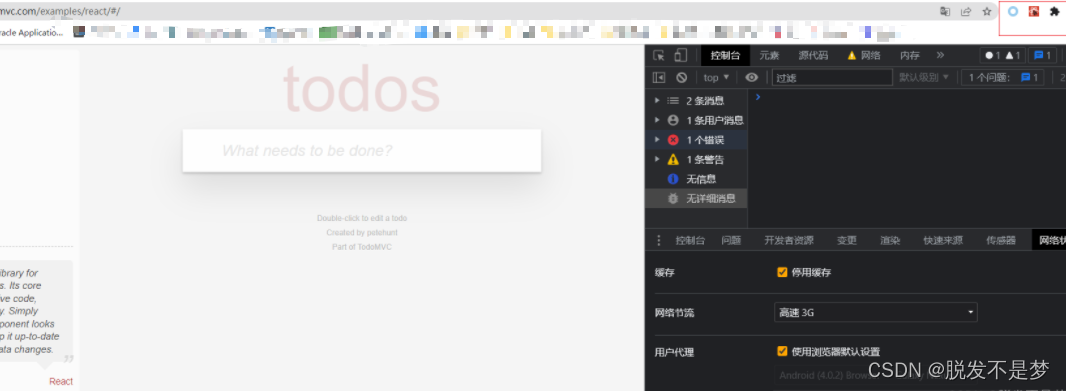
Task: Expand the 1 个错误 group
Action: 657,140
